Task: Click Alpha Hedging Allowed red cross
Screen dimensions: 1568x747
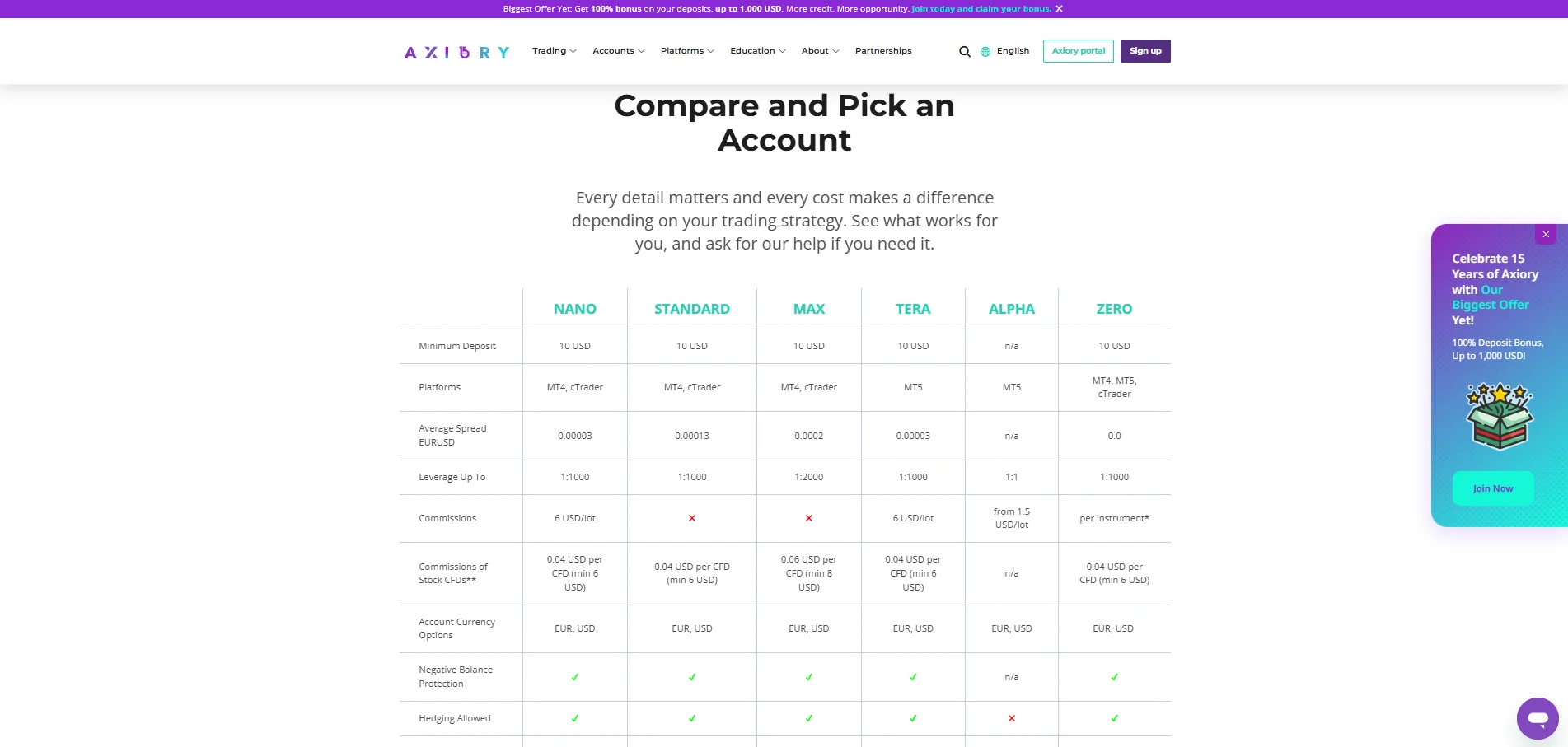Action: click(x=1012, y=718)
